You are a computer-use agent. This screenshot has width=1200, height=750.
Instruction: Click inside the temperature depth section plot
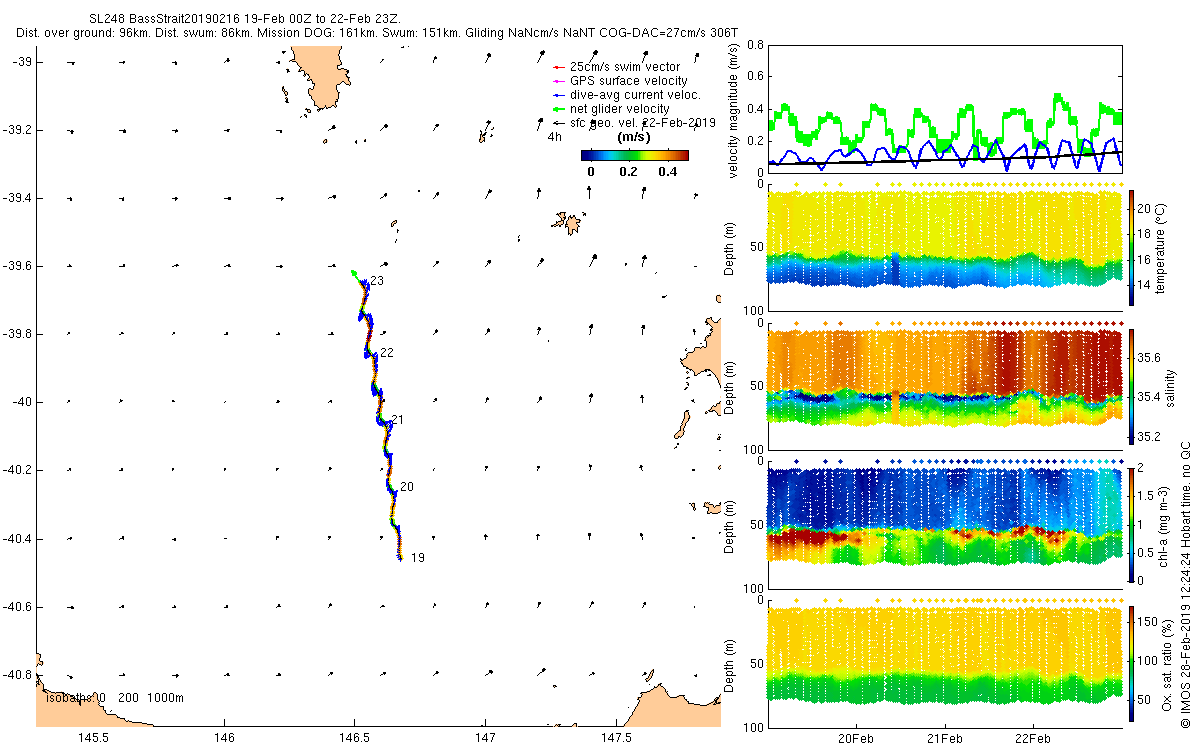pyautogui.click(x=945, y=248)
